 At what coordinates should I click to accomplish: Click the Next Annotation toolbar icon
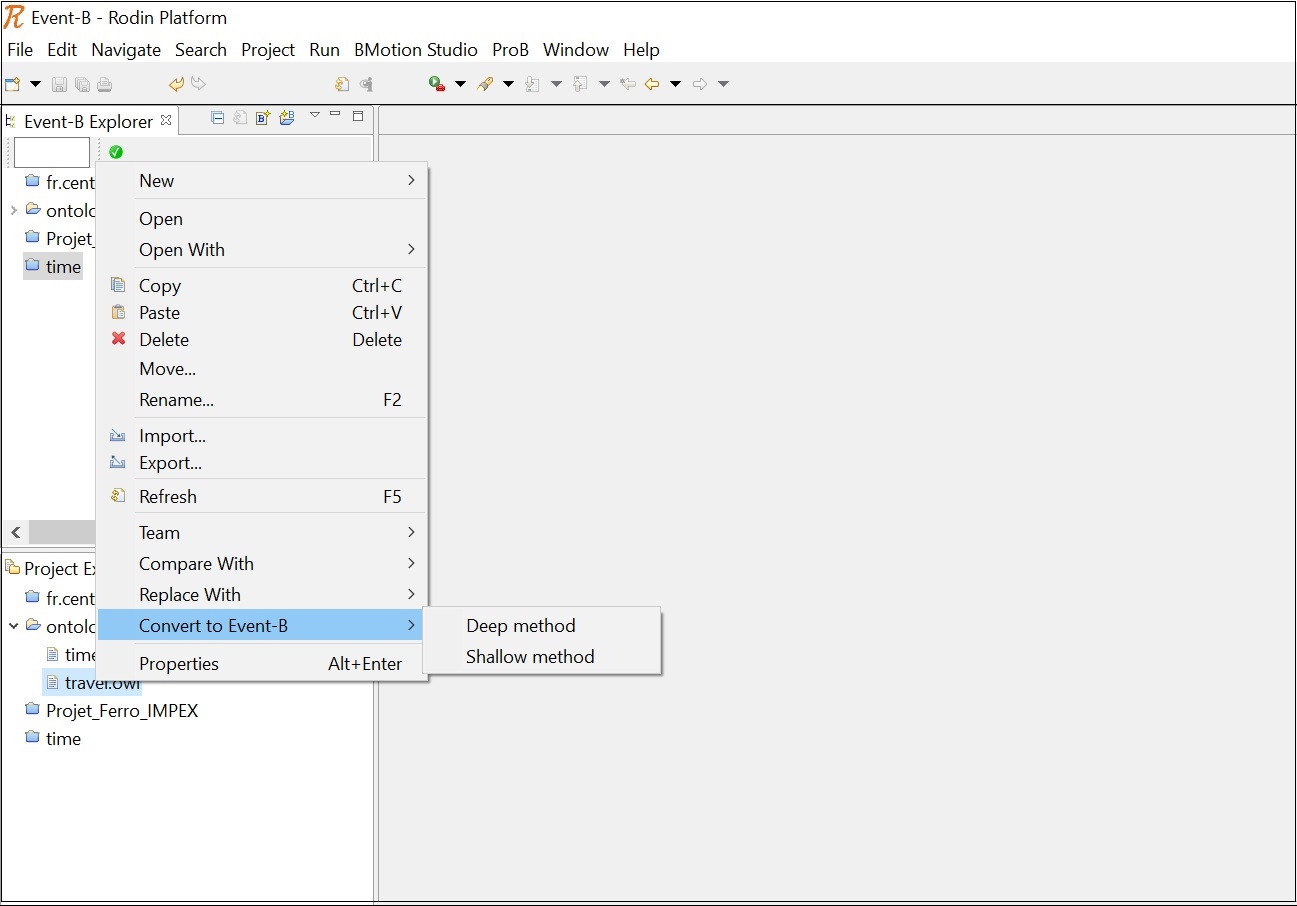pyautogui.click(x=532, y=84)
